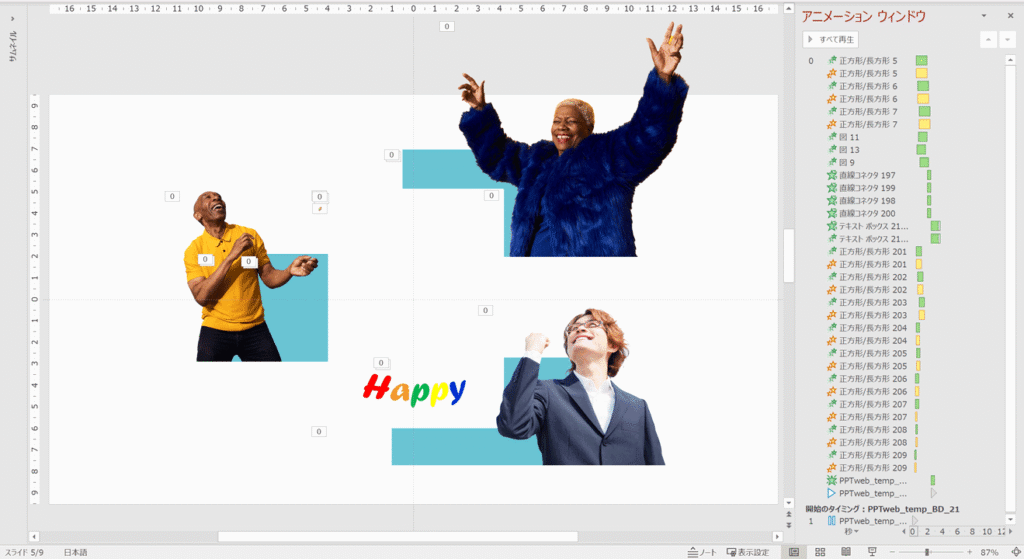Switch to normal view icon

[794, 552]
